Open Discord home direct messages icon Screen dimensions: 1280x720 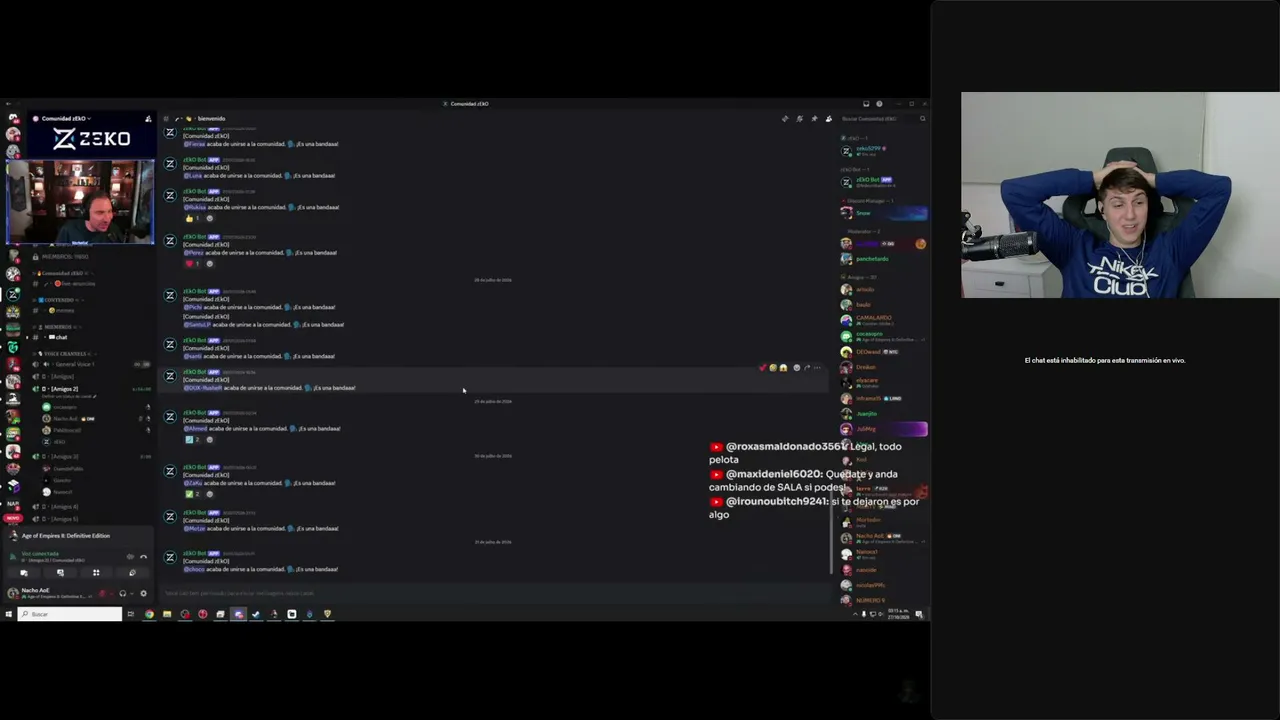pos(13,118)
